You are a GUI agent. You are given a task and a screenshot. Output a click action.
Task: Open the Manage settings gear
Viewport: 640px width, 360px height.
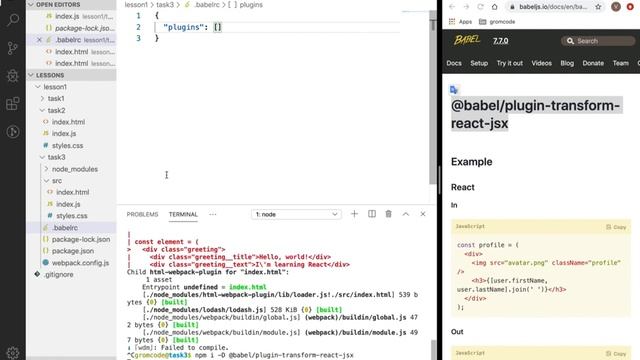point(13,353)
